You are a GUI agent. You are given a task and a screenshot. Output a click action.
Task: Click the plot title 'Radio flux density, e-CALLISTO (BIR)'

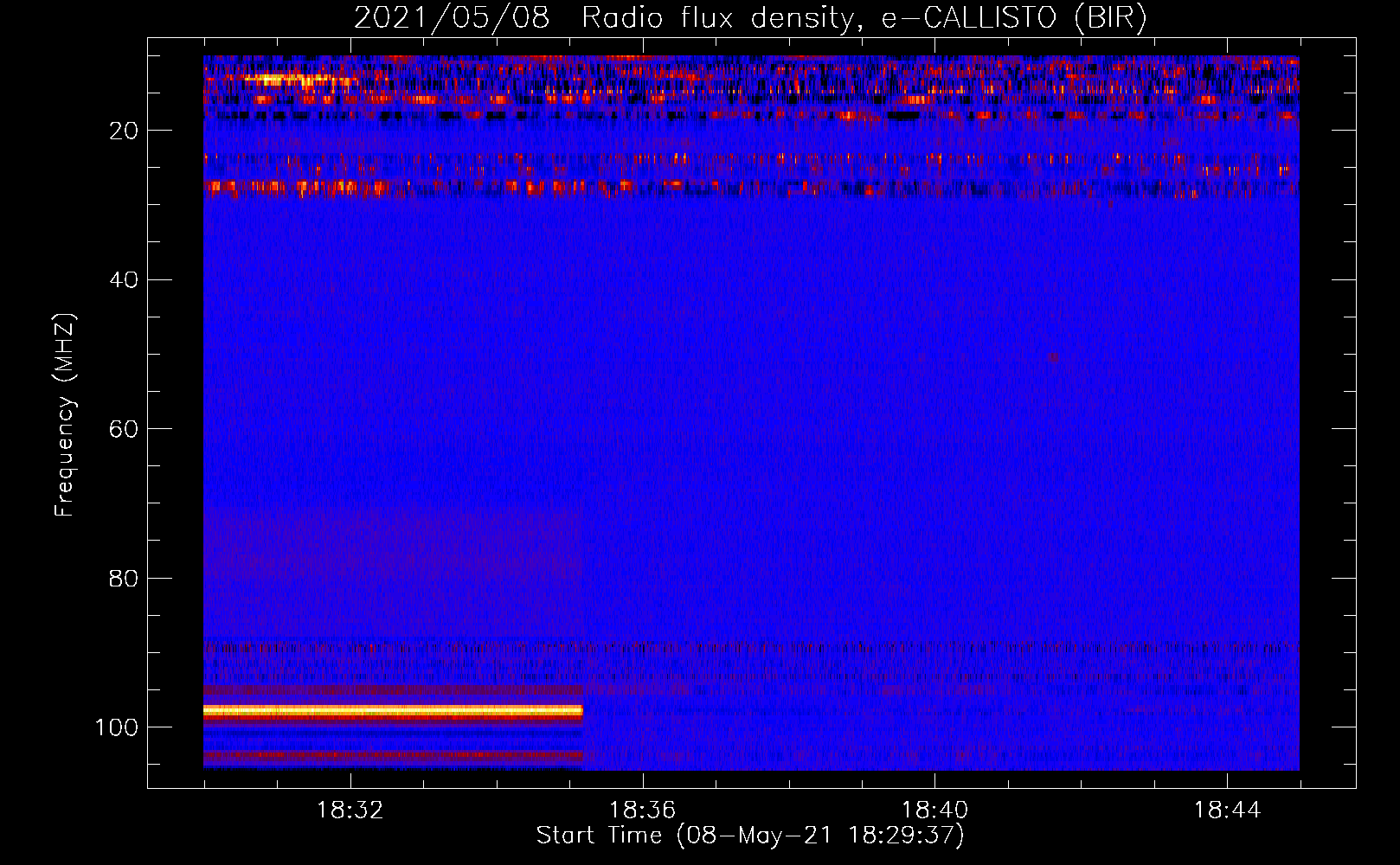(x=864, y=18)
